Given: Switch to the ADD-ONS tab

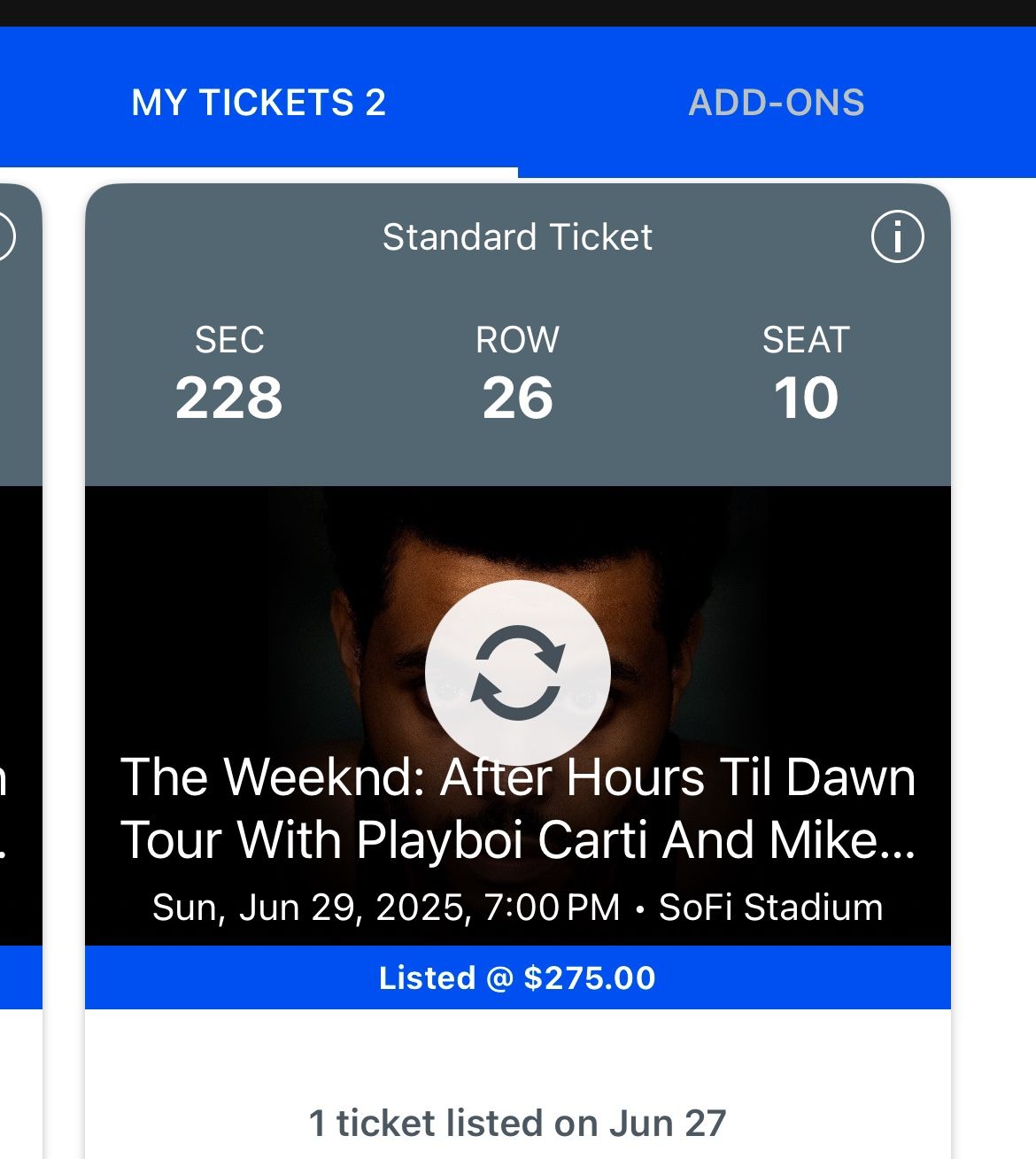Looking at the screenshot, I should tap(777, 103).
